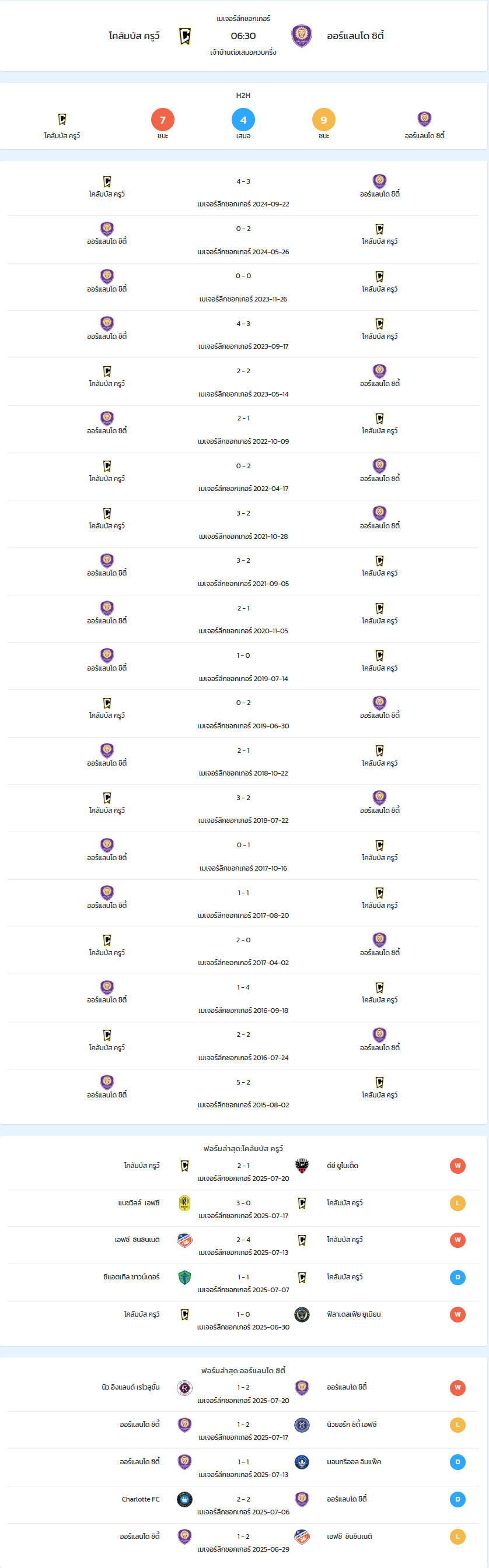The width and height of the screenshot is (489, 1568).
Task: Select the blue 4 draws circle
Action: tap(243, 120)
